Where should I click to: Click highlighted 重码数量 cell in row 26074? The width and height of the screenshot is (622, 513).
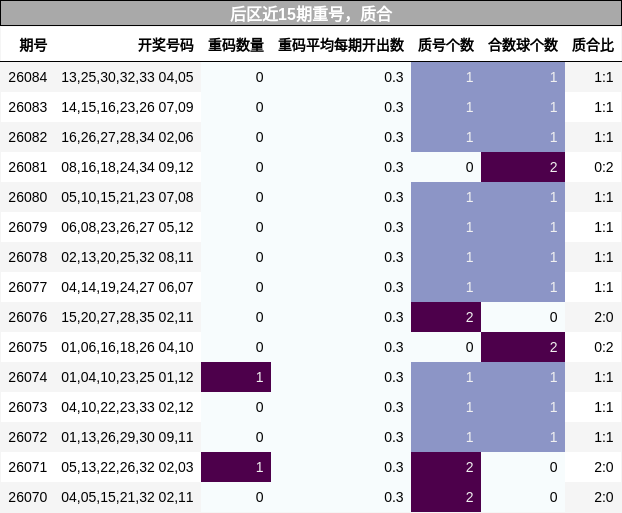click(236, 377)
